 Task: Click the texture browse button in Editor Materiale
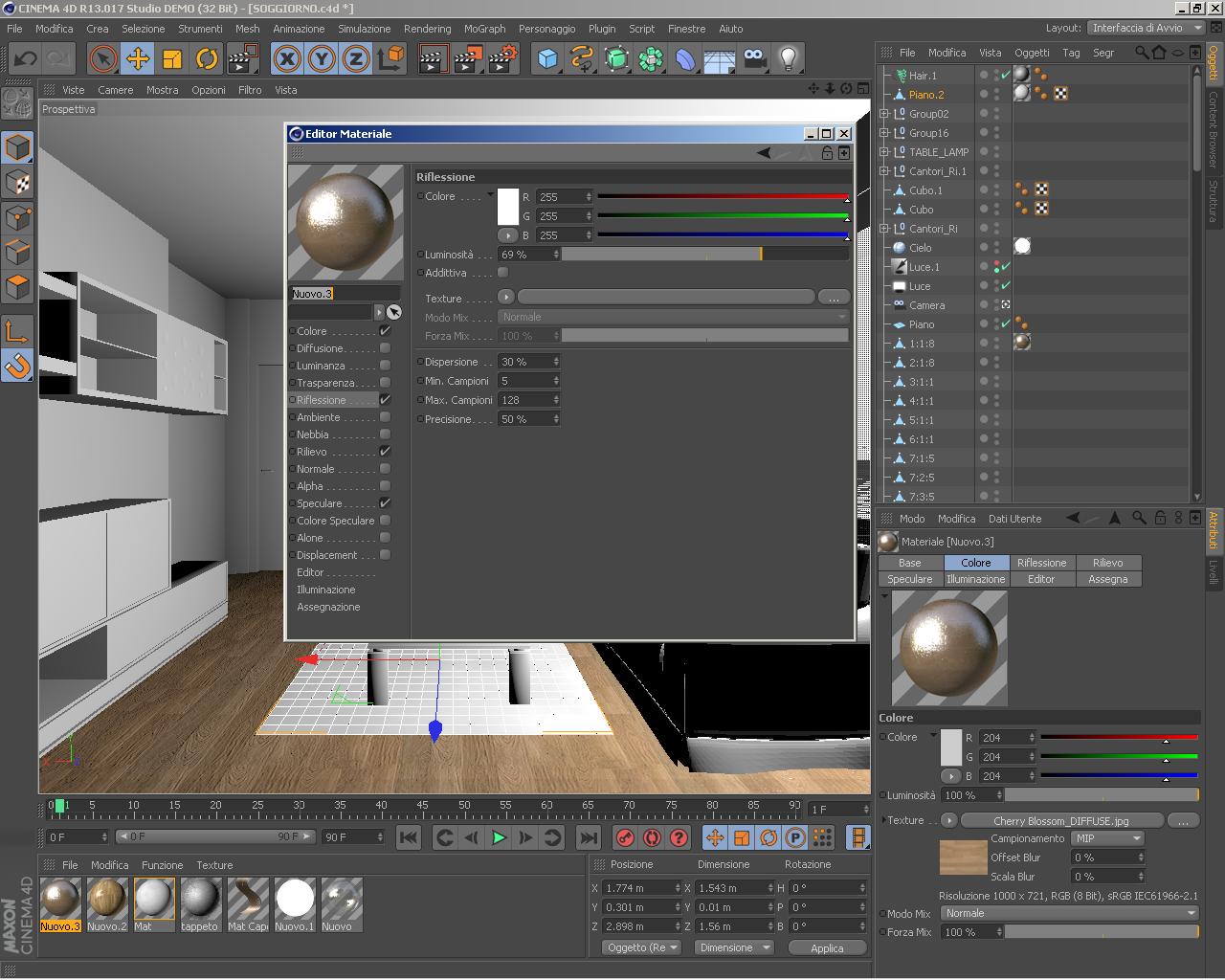(x=834, y=298)
